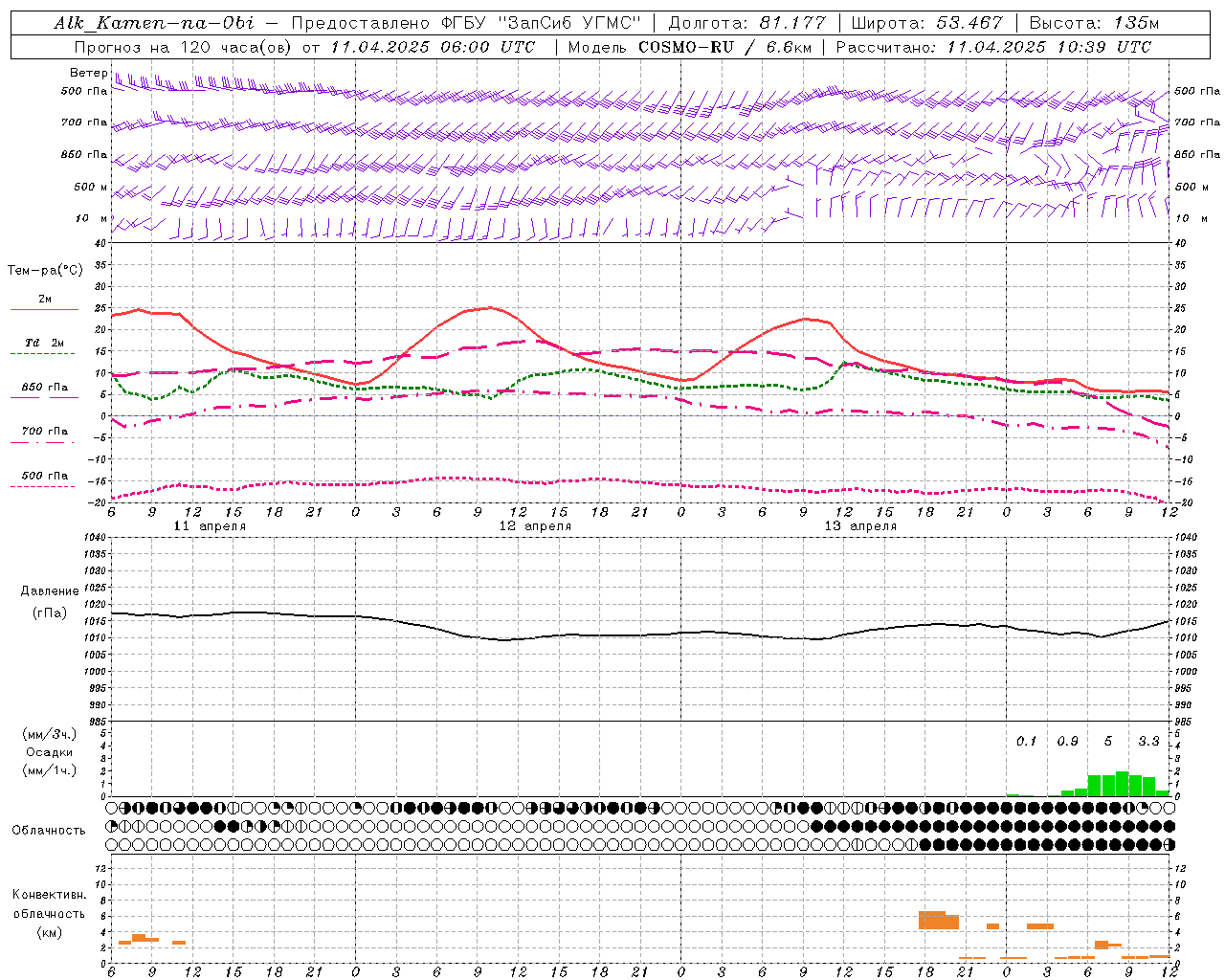Click the '(мм/1ч.)' precipitation unit label
Image resolution: width=1225 pixels, height=980 pixels.
pyautogui.click(x=49, y=770)
